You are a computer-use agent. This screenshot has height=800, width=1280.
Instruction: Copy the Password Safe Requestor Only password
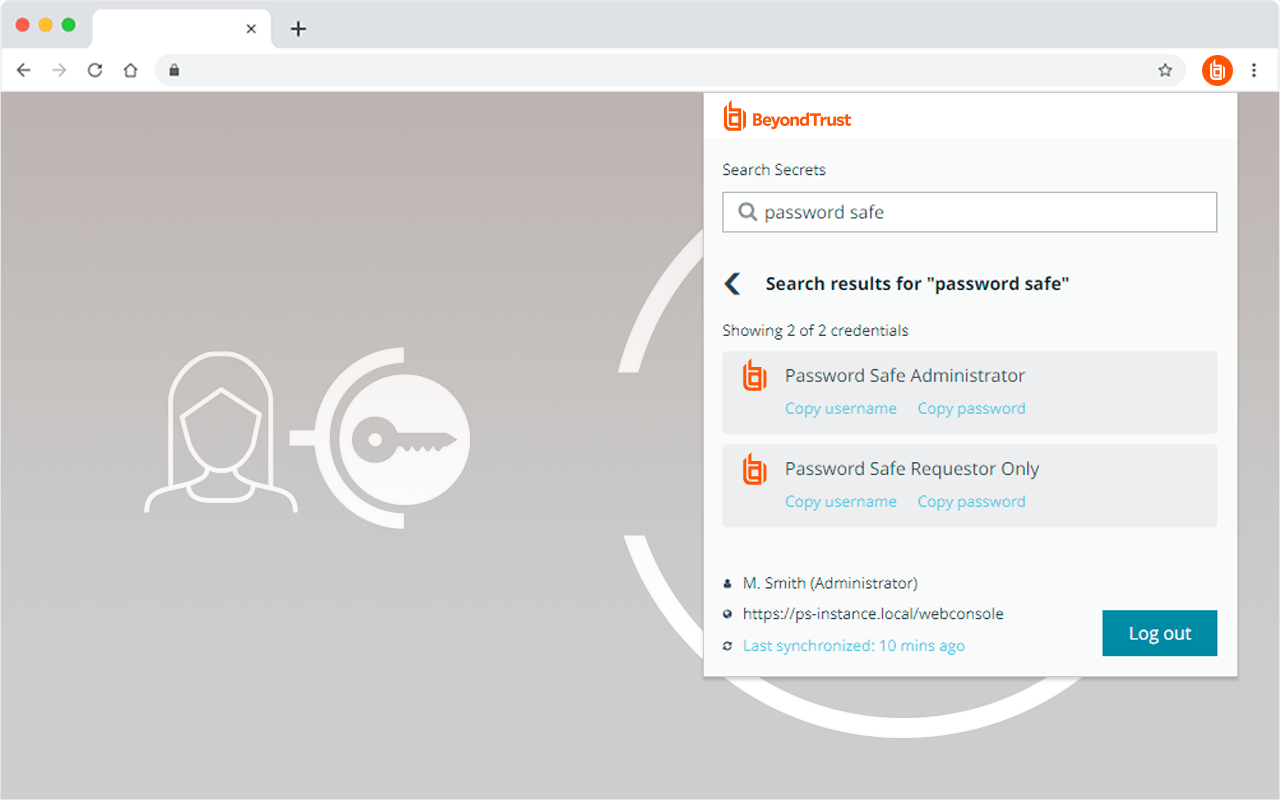[x=971, y=501]
